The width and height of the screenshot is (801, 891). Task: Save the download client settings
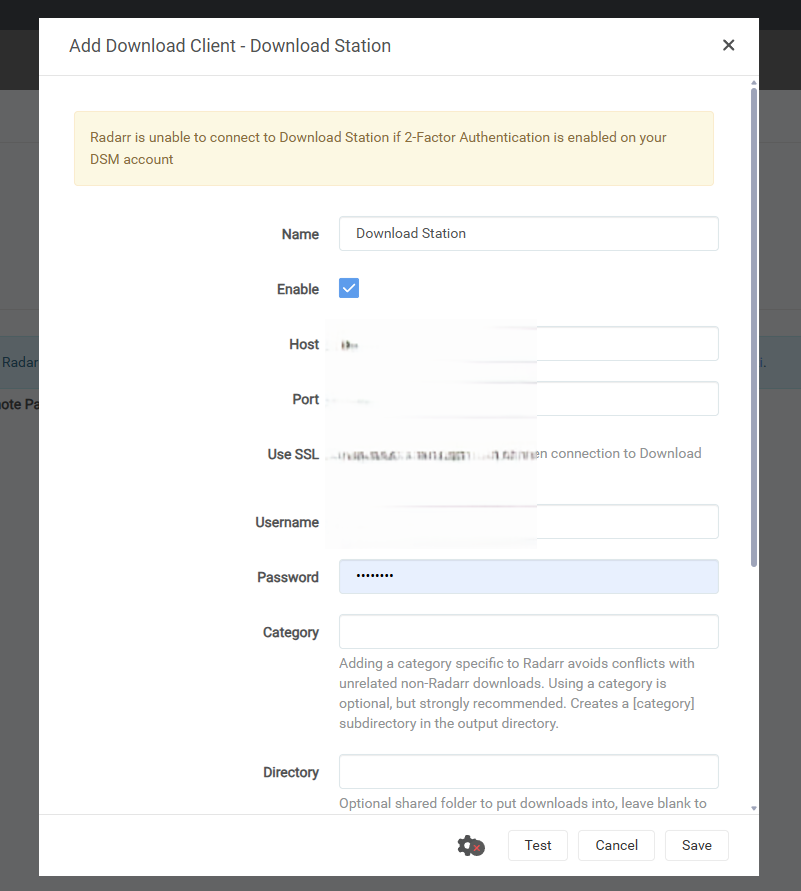pos(696,845)
